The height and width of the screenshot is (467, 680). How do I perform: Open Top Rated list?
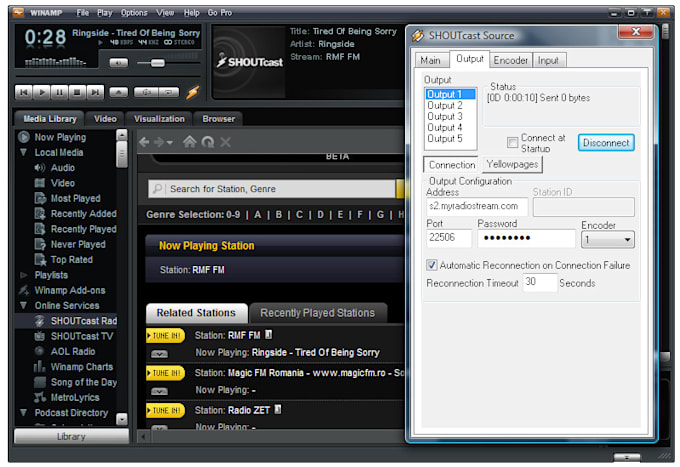point(72,260)
